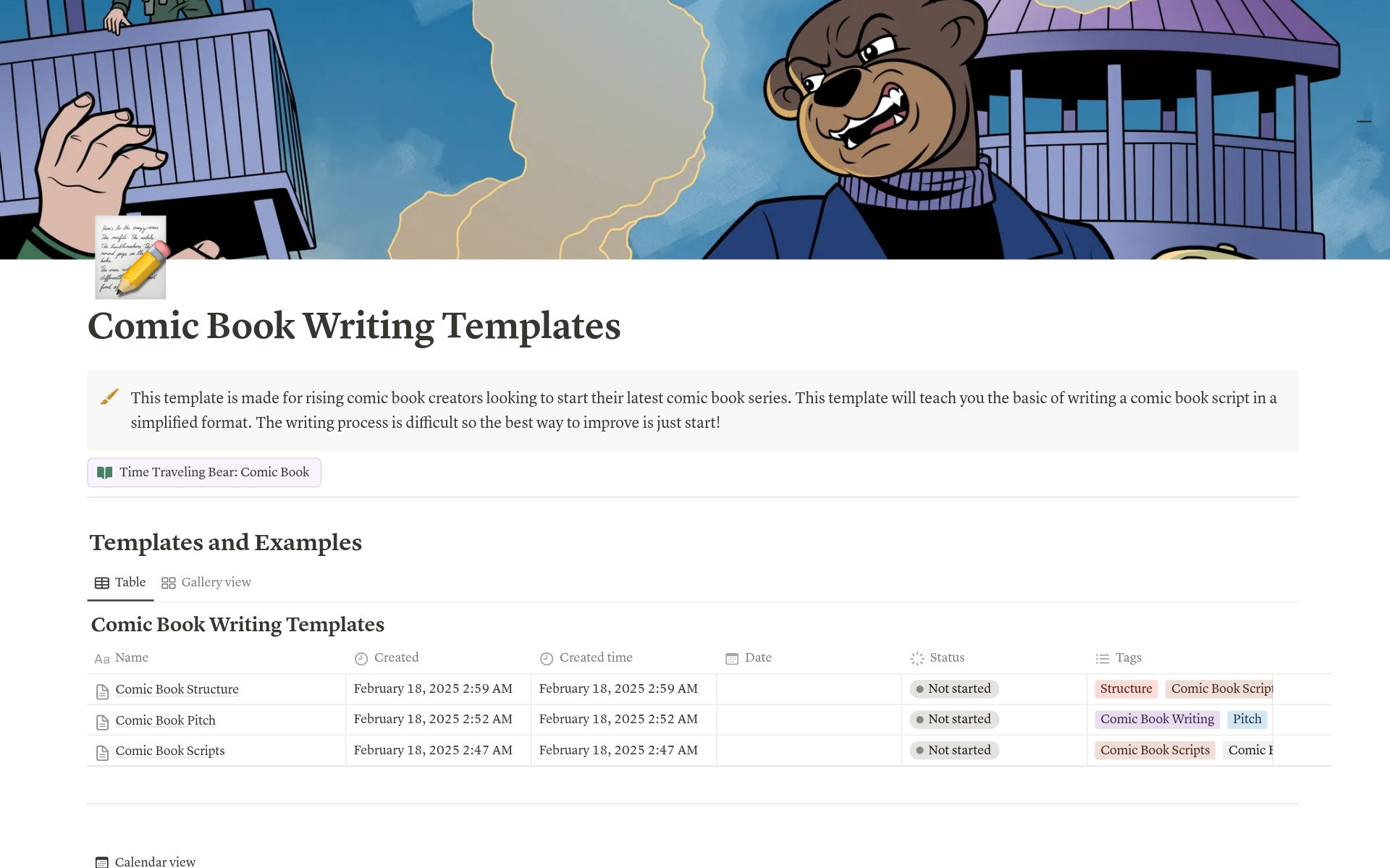Click the gallery grid icon
This screenshot has width=1390, height=868.
[x=169, y=583]
